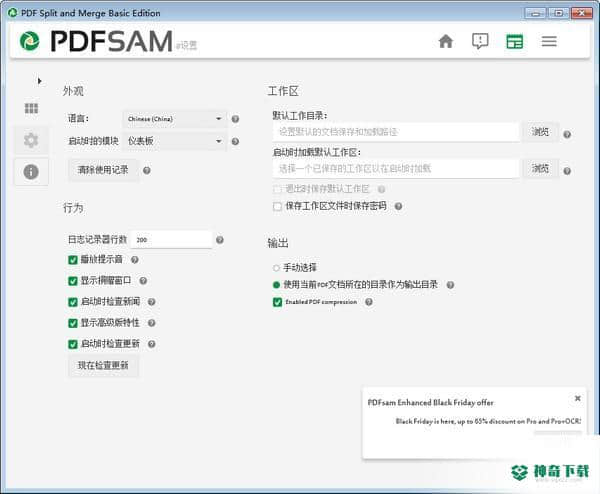Toggle 启动时检查更新 checkbox

73,344
